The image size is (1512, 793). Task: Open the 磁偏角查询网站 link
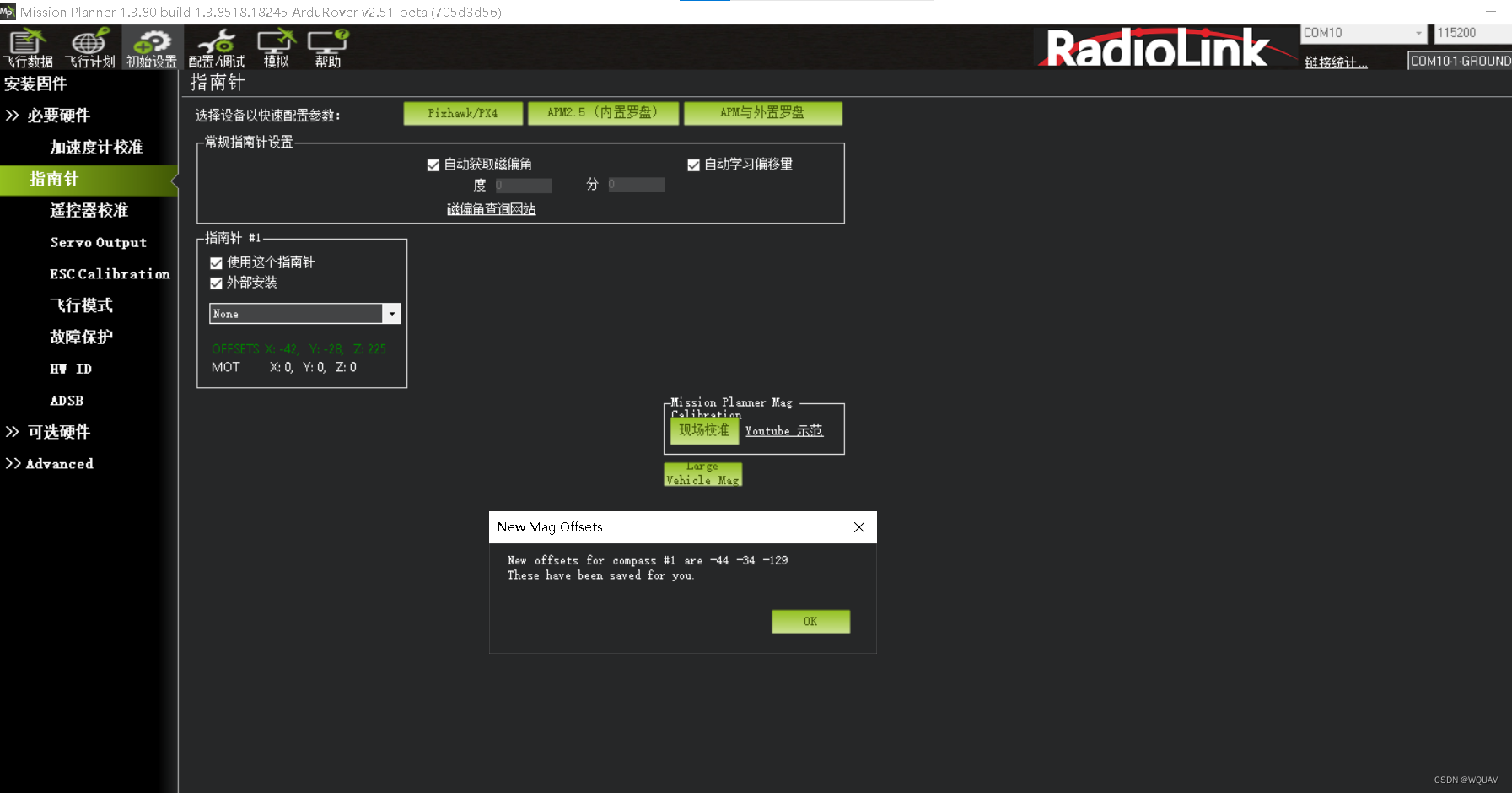[492, 209]
